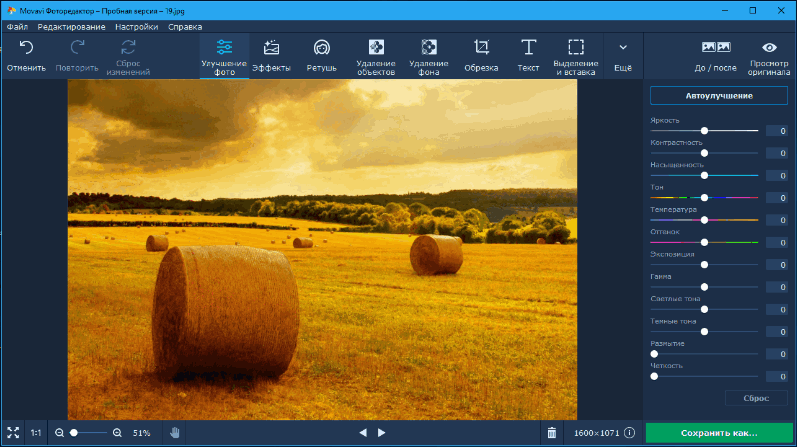Open Выделение и вставка tool
Screen dimensions: 797x447
coord(576,56)
